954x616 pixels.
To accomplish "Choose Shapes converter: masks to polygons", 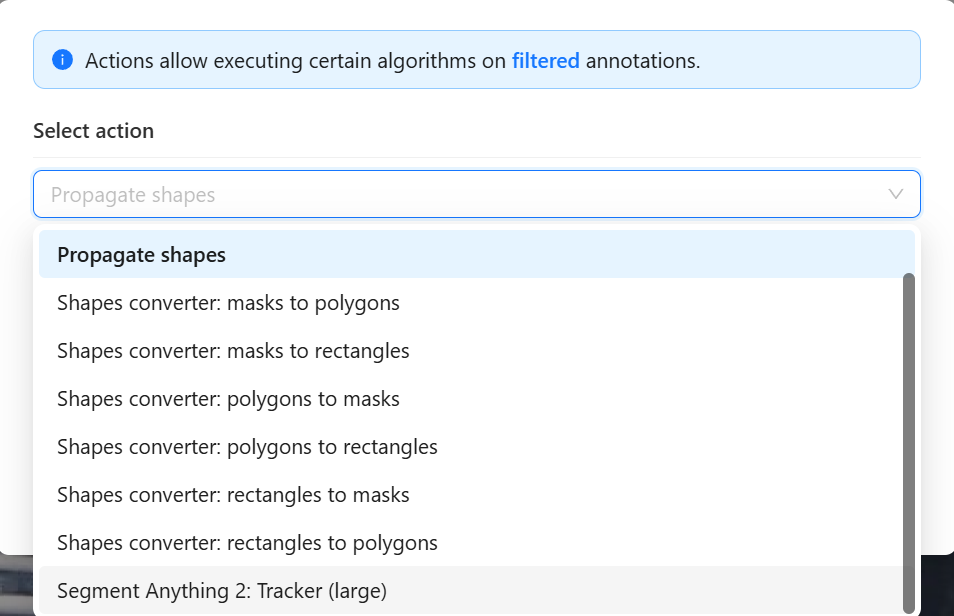I will (x=228, y=303).
